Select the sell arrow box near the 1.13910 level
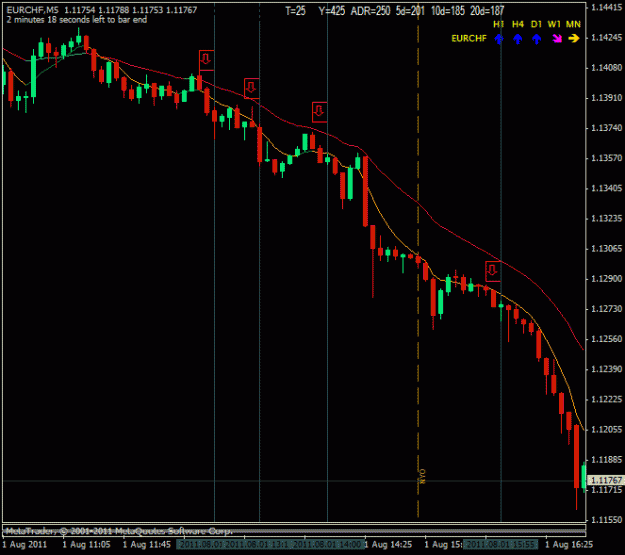The height and width of the screenshot is (555, 625). (252, 89)
